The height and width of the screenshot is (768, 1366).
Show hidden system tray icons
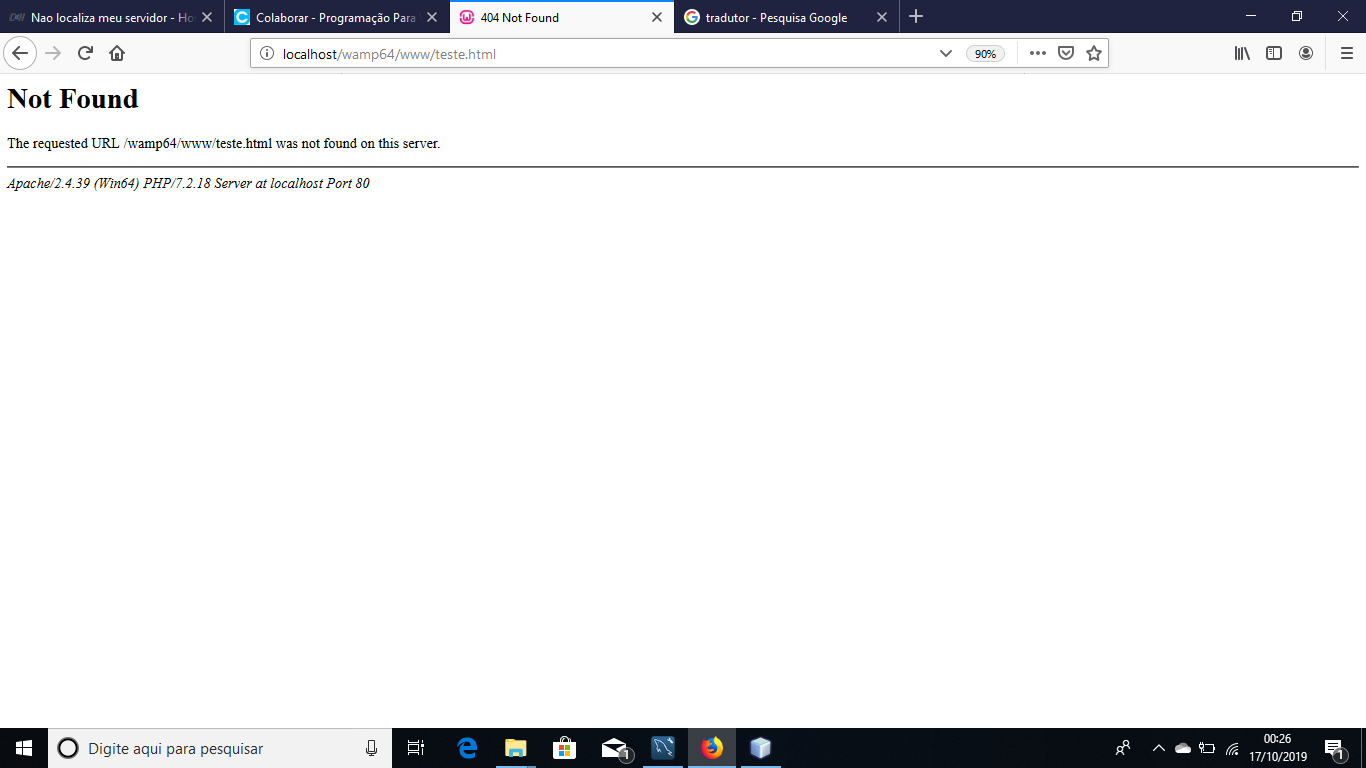(1159, 748)
